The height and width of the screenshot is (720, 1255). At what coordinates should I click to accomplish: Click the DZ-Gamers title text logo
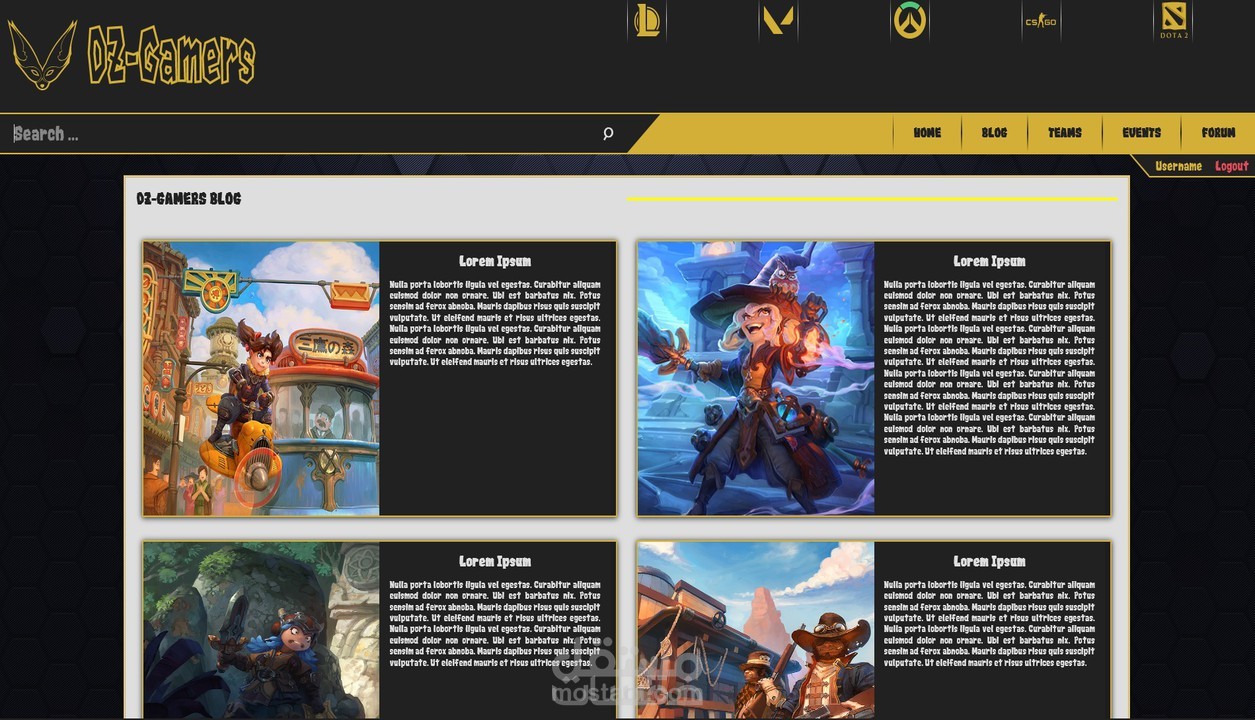[x=171, y=56]
